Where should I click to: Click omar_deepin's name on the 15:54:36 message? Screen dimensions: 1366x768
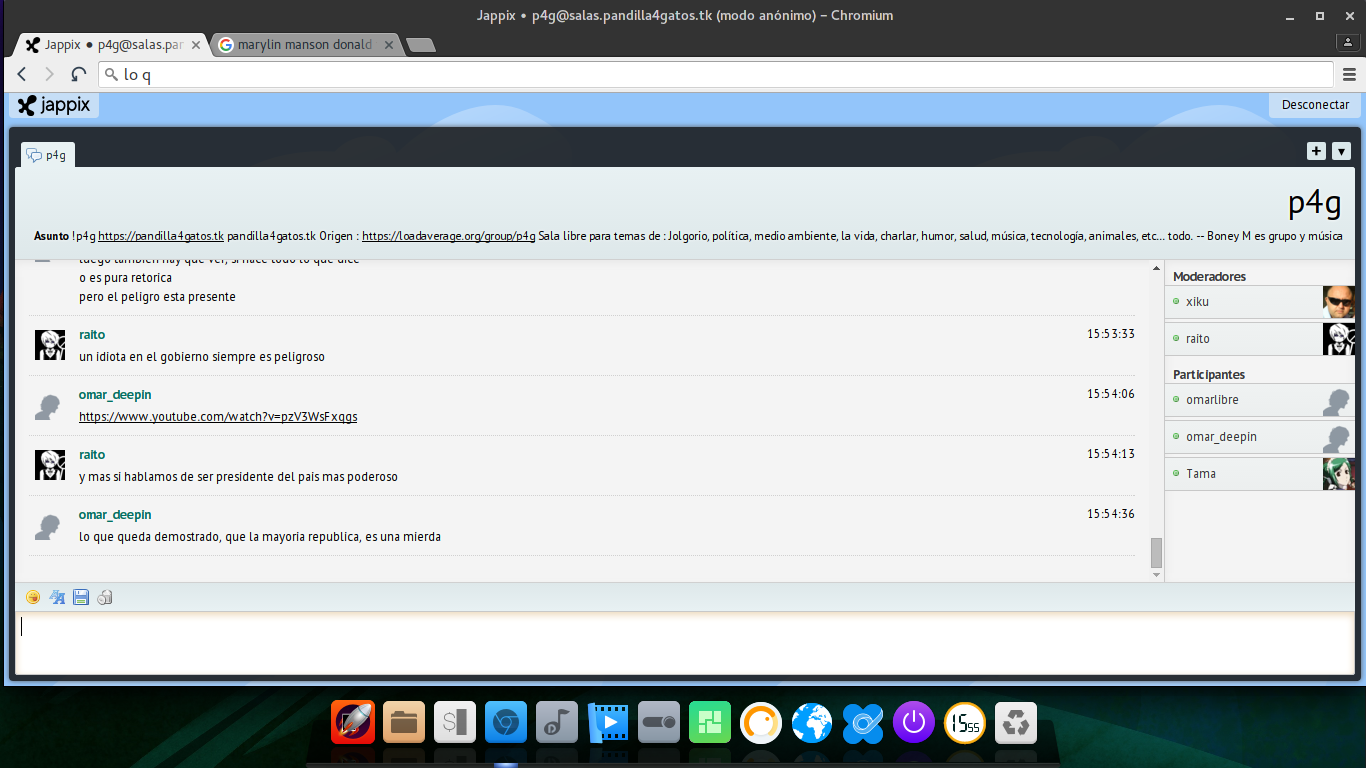point(115,515)
